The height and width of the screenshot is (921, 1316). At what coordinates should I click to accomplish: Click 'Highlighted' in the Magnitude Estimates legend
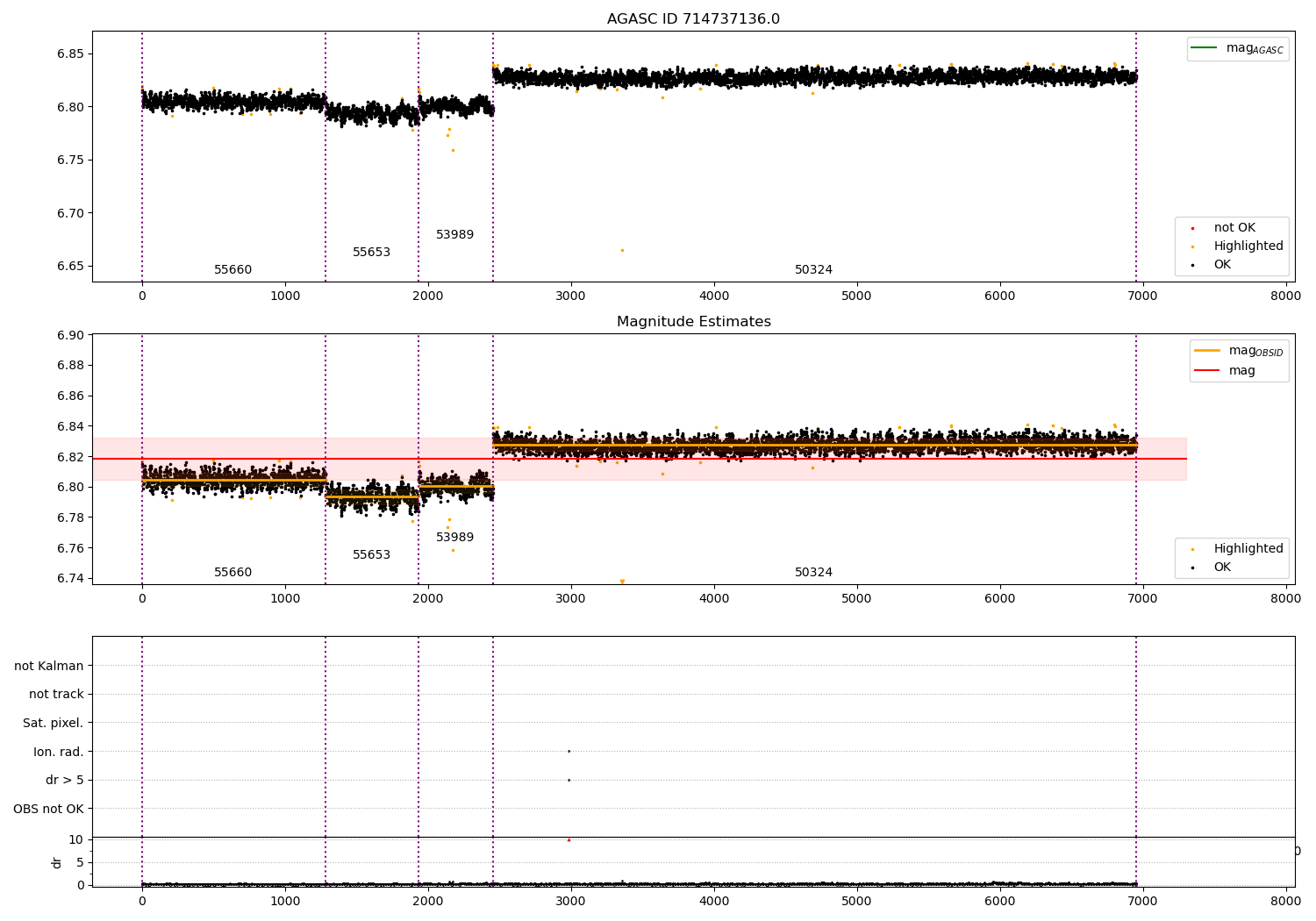[1239, 548]
